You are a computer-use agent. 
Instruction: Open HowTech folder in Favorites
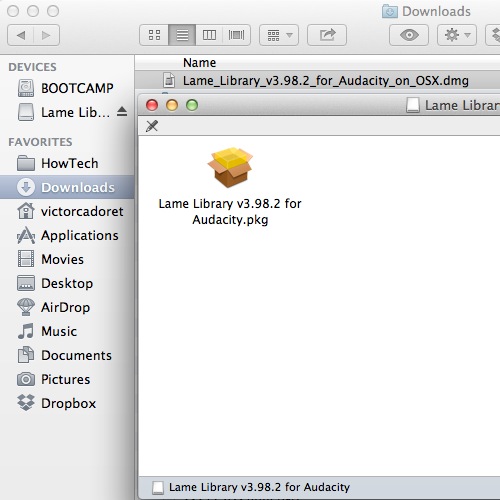pos(67,163)
